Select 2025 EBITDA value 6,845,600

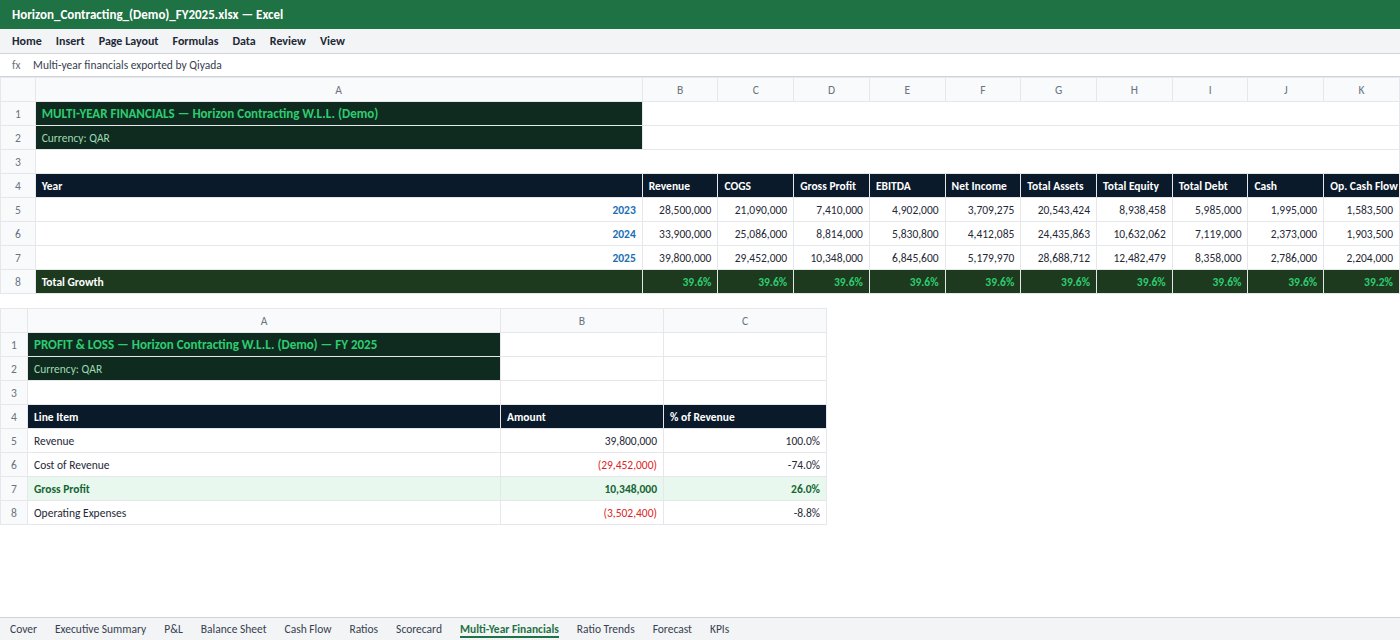pos(907,258)
